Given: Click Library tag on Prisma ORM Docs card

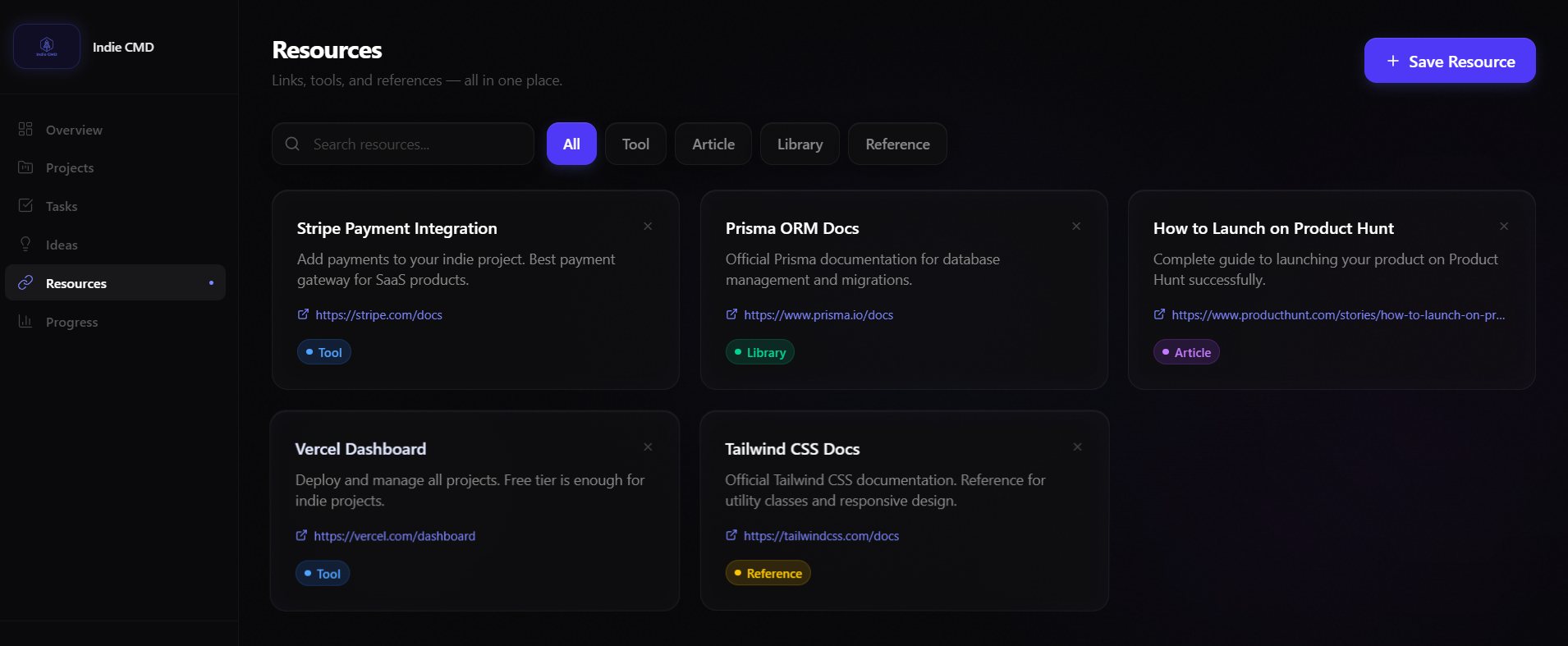Looking at the screenshot, I should pos(760,352).
